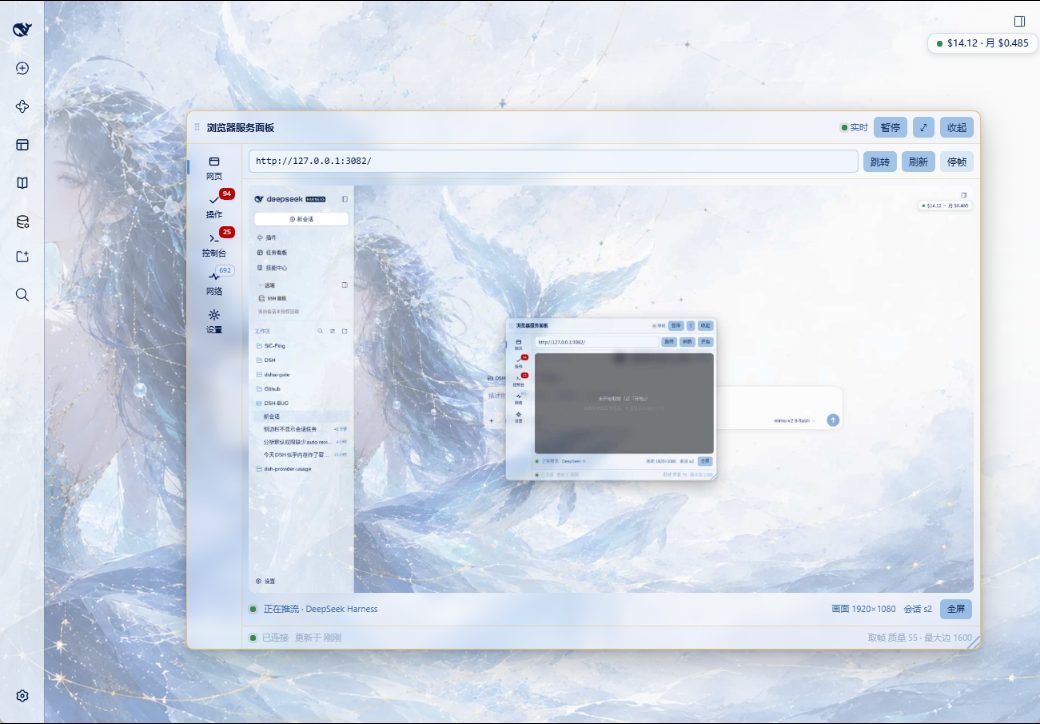Select the 操作 tab with 94 badge
Screen dimensions: 1040x724
click(x=214, y=206)
